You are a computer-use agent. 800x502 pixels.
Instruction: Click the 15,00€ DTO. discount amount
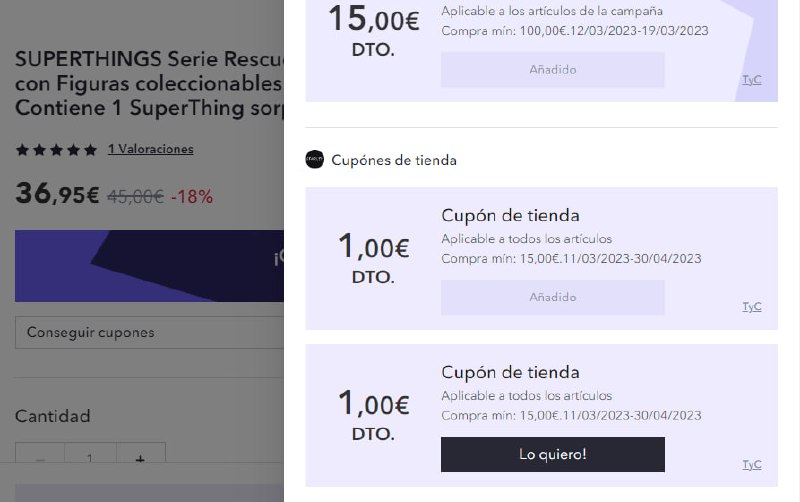(373, 31)
